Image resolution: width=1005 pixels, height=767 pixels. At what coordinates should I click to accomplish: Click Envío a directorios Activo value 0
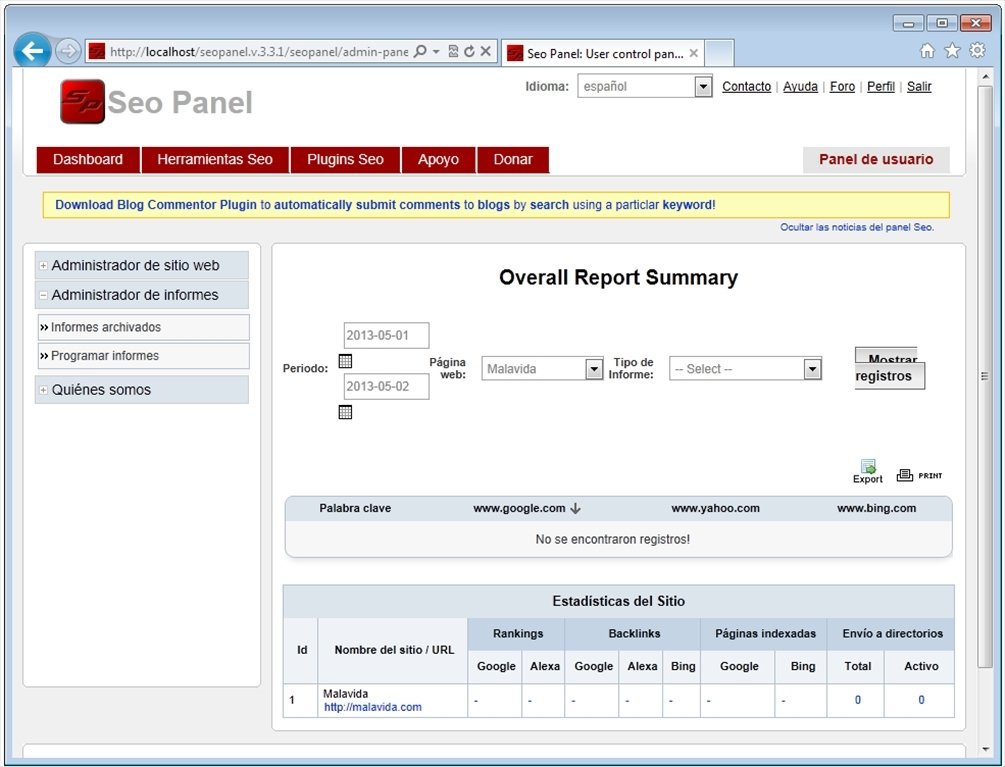coord(921,700)
